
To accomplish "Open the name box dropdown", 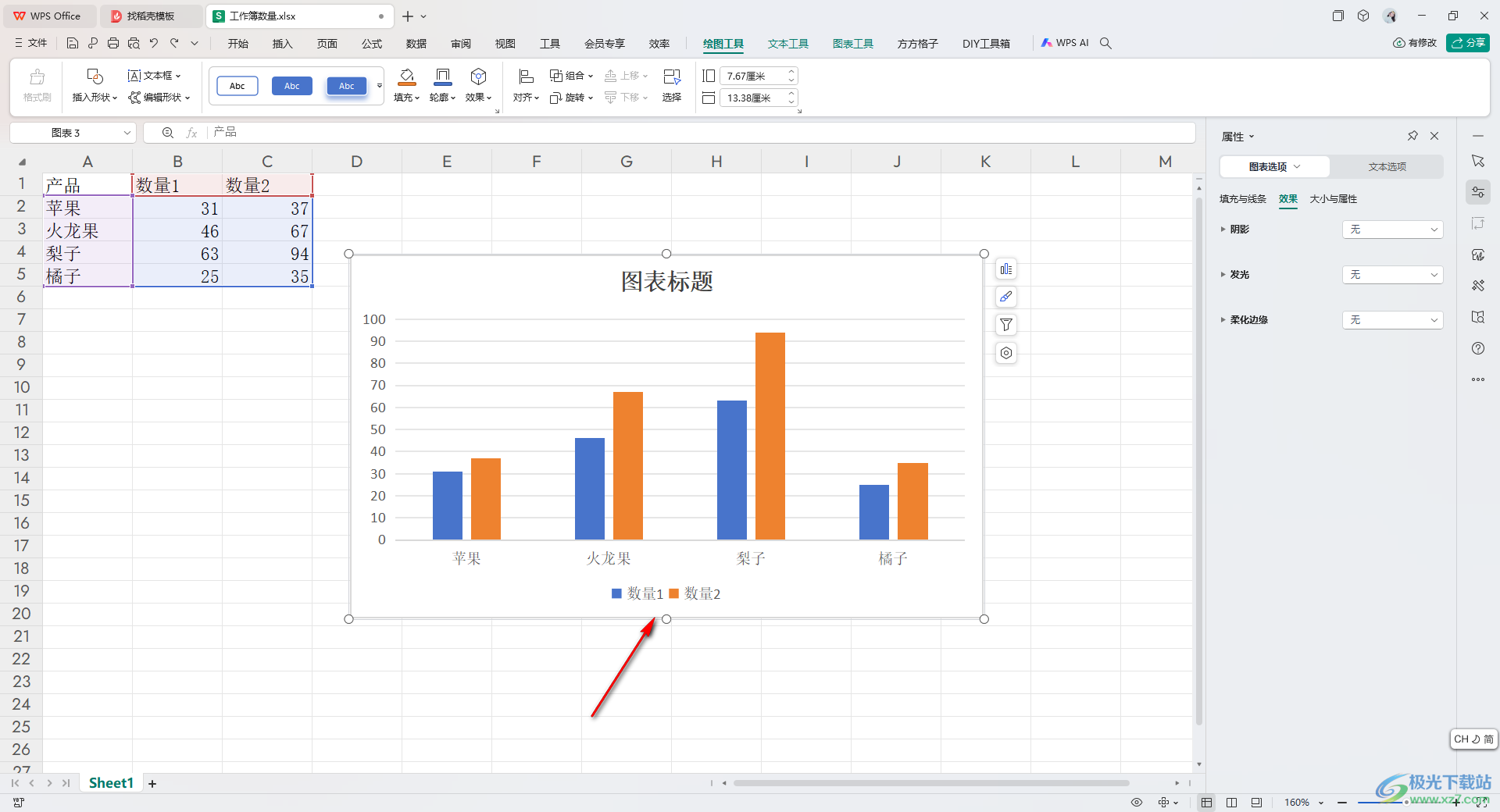I will click(127, 133).
